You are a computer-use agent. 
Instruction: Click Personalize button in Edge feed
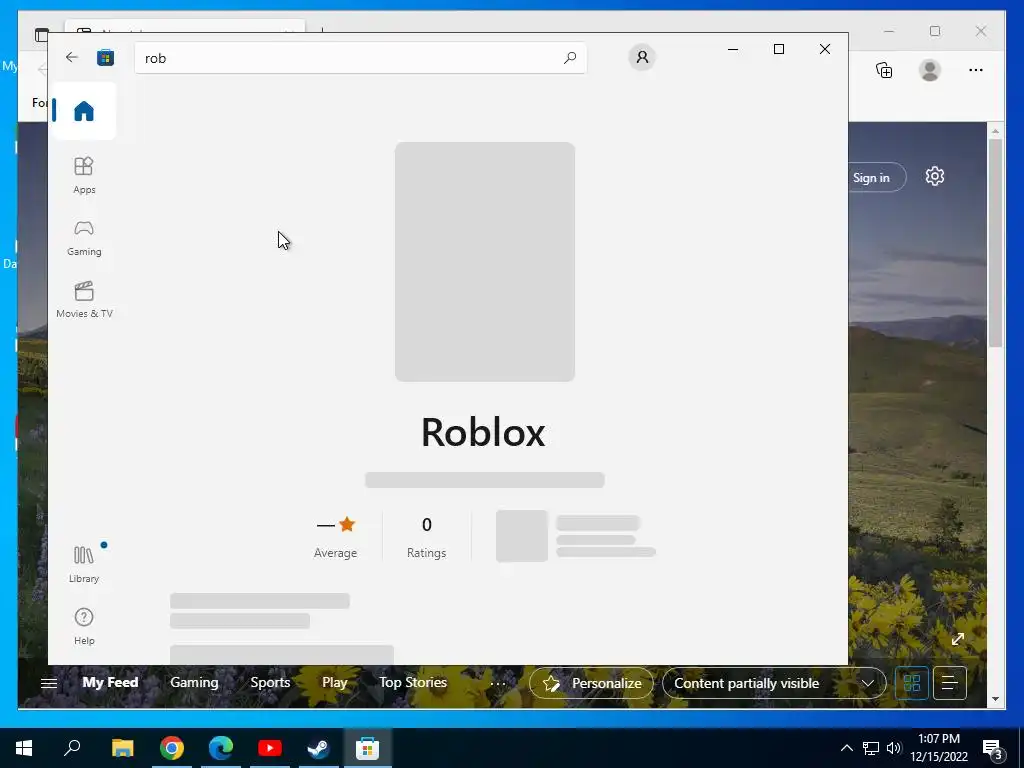(591, 683)
